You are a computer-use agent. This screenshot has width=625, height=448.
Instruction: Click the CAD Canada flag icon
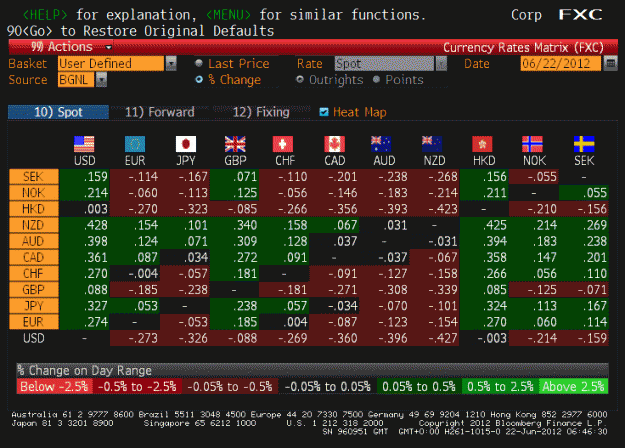click(x=334, y=144)
